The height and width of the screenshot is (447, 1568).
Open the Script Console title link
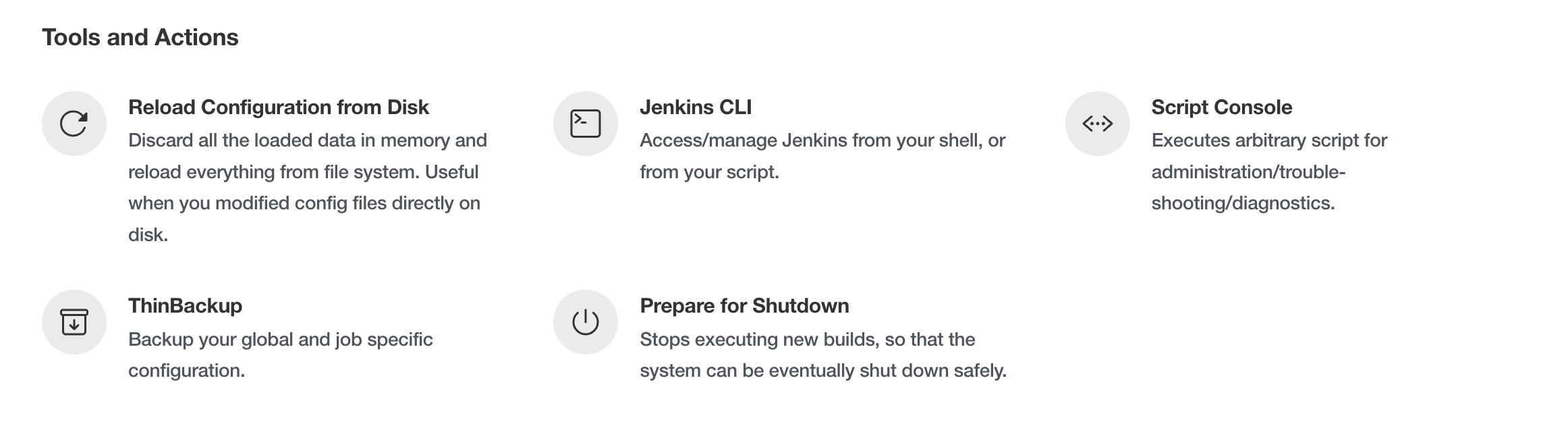[1222, 107]
